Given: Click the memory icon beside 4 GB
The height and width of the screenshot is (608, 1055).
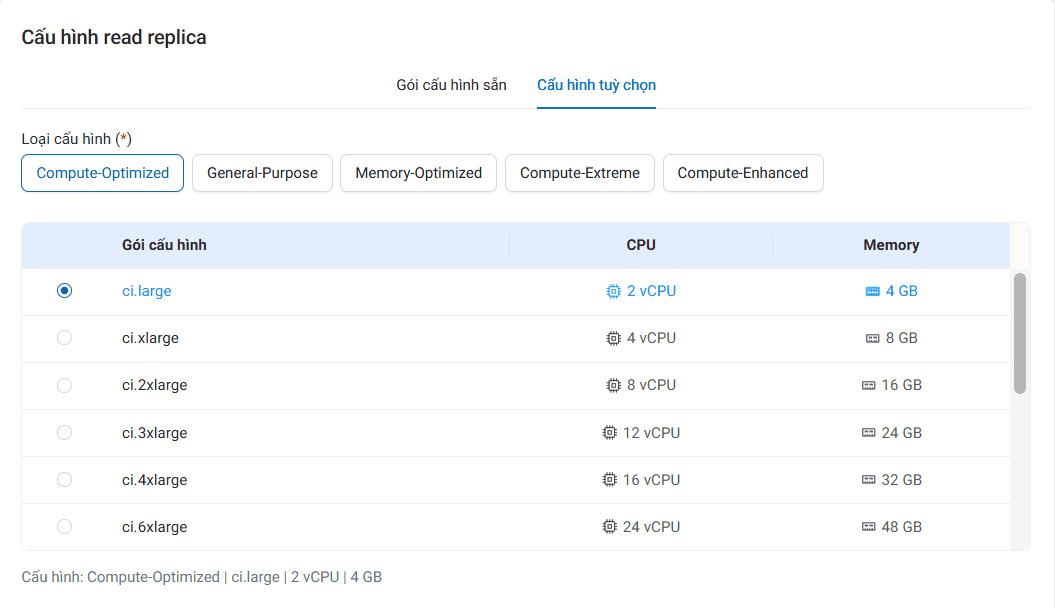Looking at the screenshot, I should pos(873,291).
